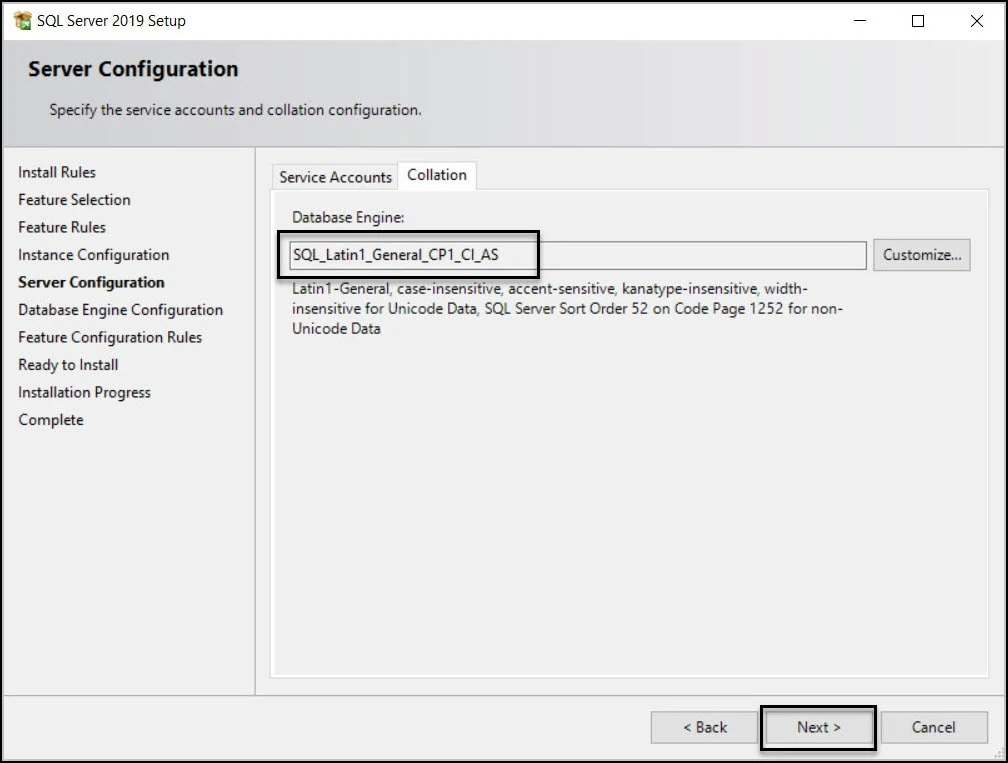Select Ready to Install step
This screenshot has height=763, width=1008.
tap(68, 365)
